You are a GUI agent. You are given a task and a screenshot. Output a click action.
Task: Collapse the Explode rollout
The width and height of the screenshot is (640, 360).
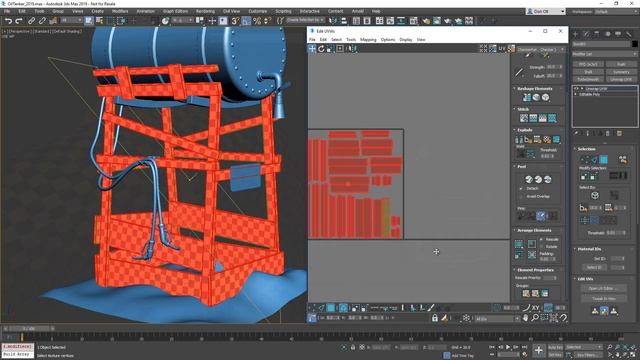(x=514, y=130)
